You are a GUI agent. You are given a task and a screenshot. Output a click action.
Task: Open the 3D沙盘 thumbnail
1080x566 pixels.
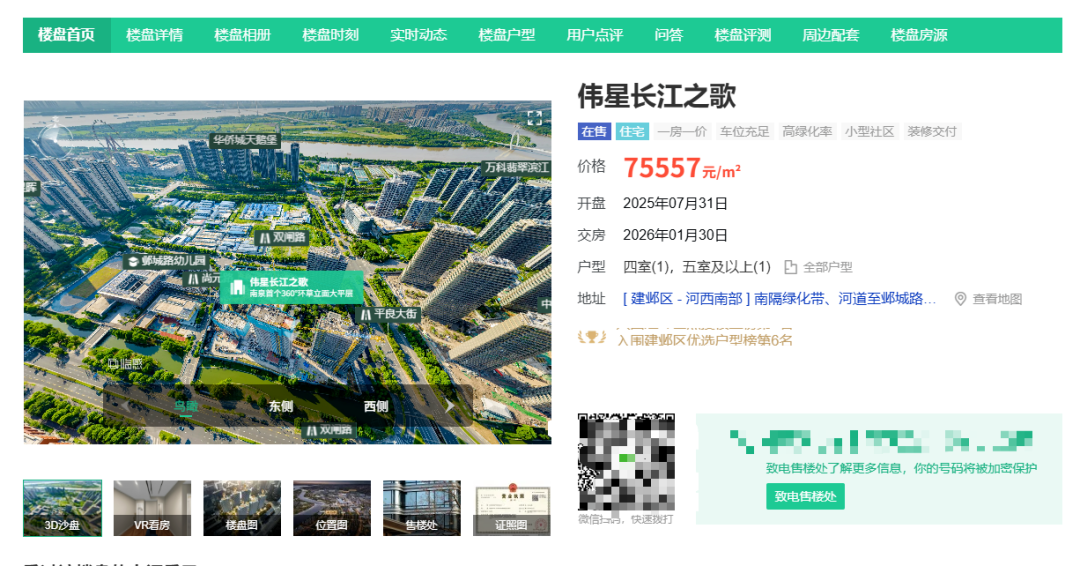63,508
